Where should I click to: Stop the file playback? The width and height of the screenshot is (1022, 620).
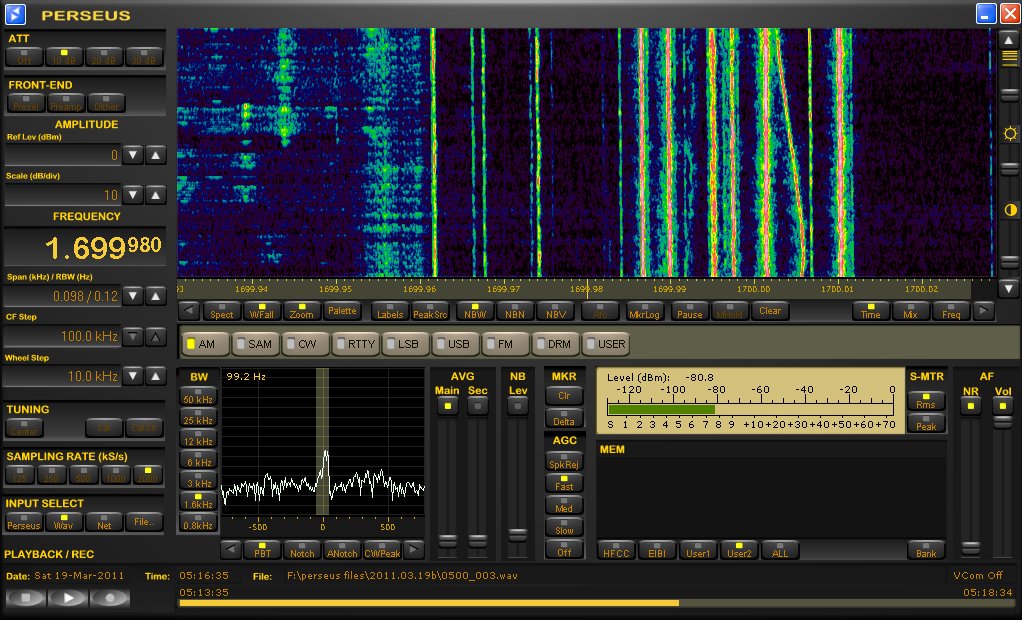[25, 597]
